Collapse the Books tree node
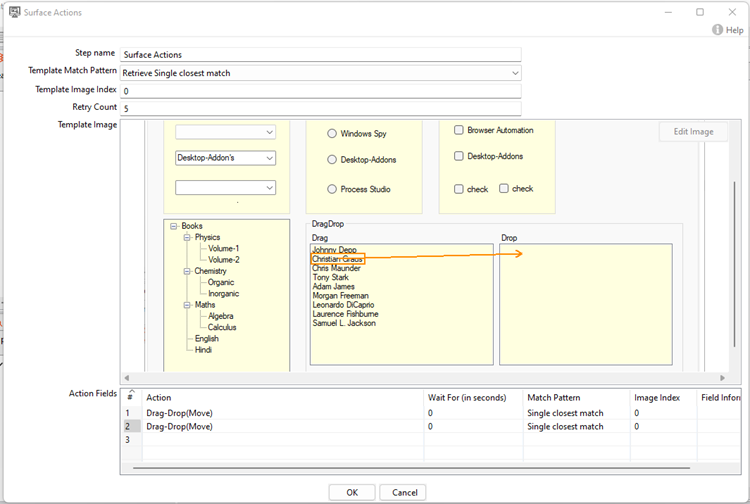 point(174,226)
